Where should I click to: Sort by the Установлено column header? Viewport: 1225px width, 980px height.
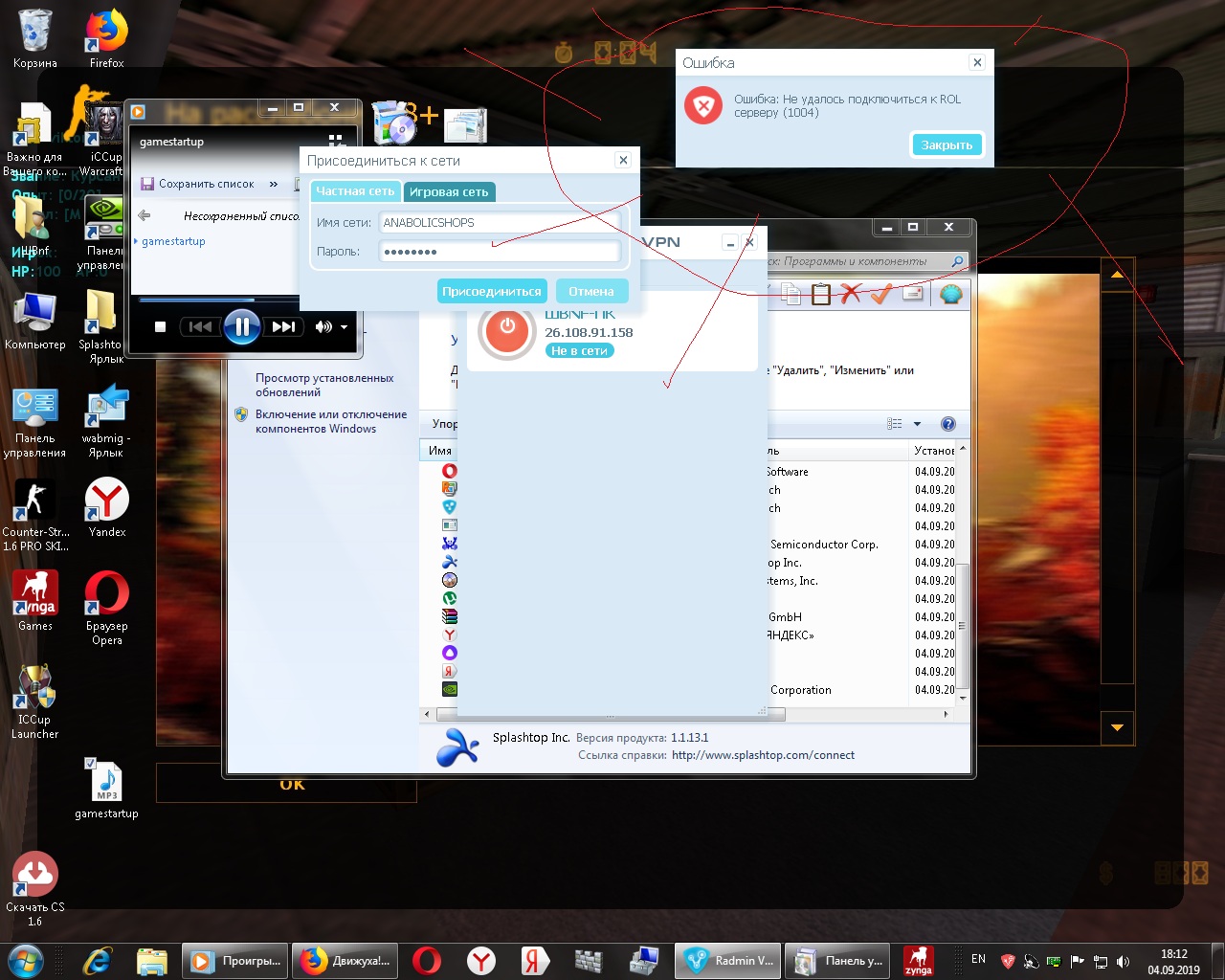tap(934, 451)
